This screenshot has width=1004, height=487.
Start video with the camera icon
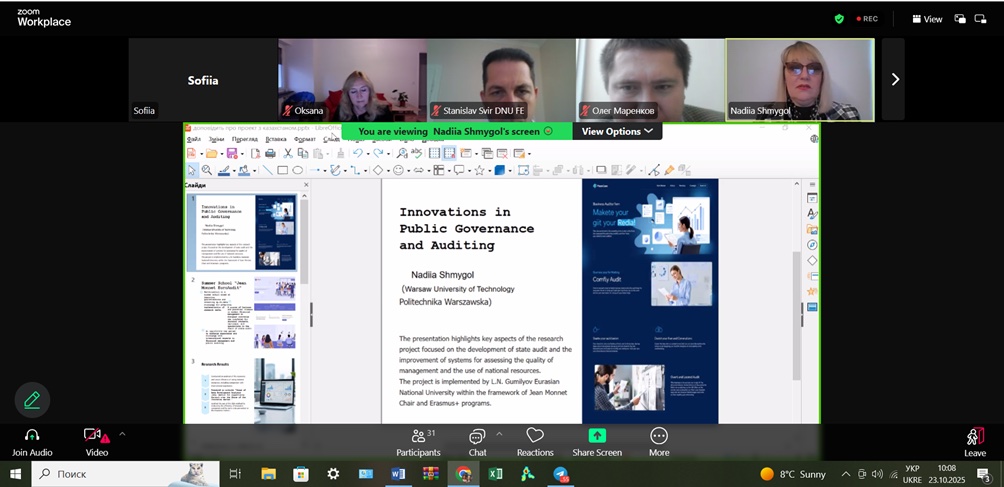click(94, 436)
